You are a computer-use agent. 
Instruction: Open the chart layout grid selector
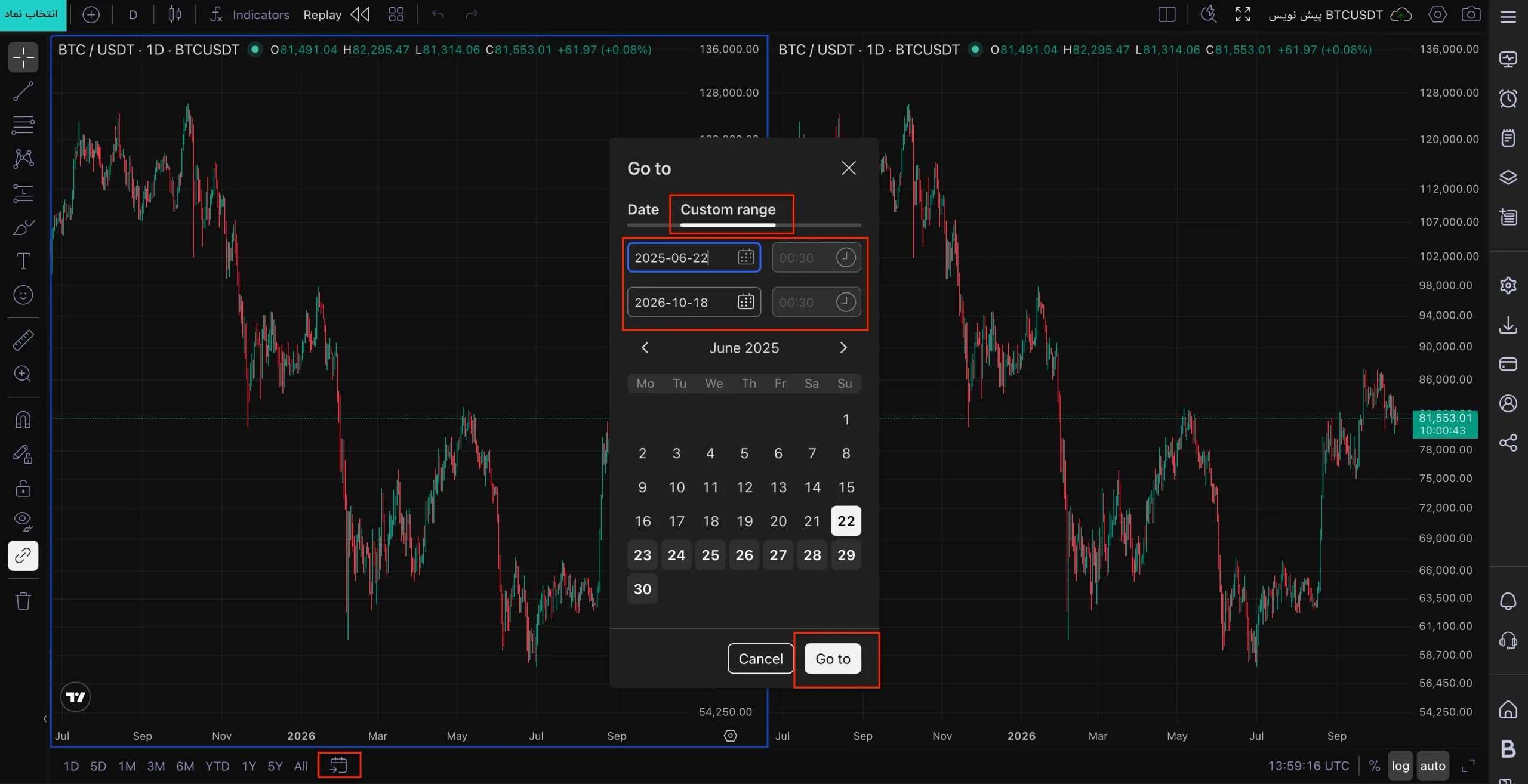click(x=396, y=14)
